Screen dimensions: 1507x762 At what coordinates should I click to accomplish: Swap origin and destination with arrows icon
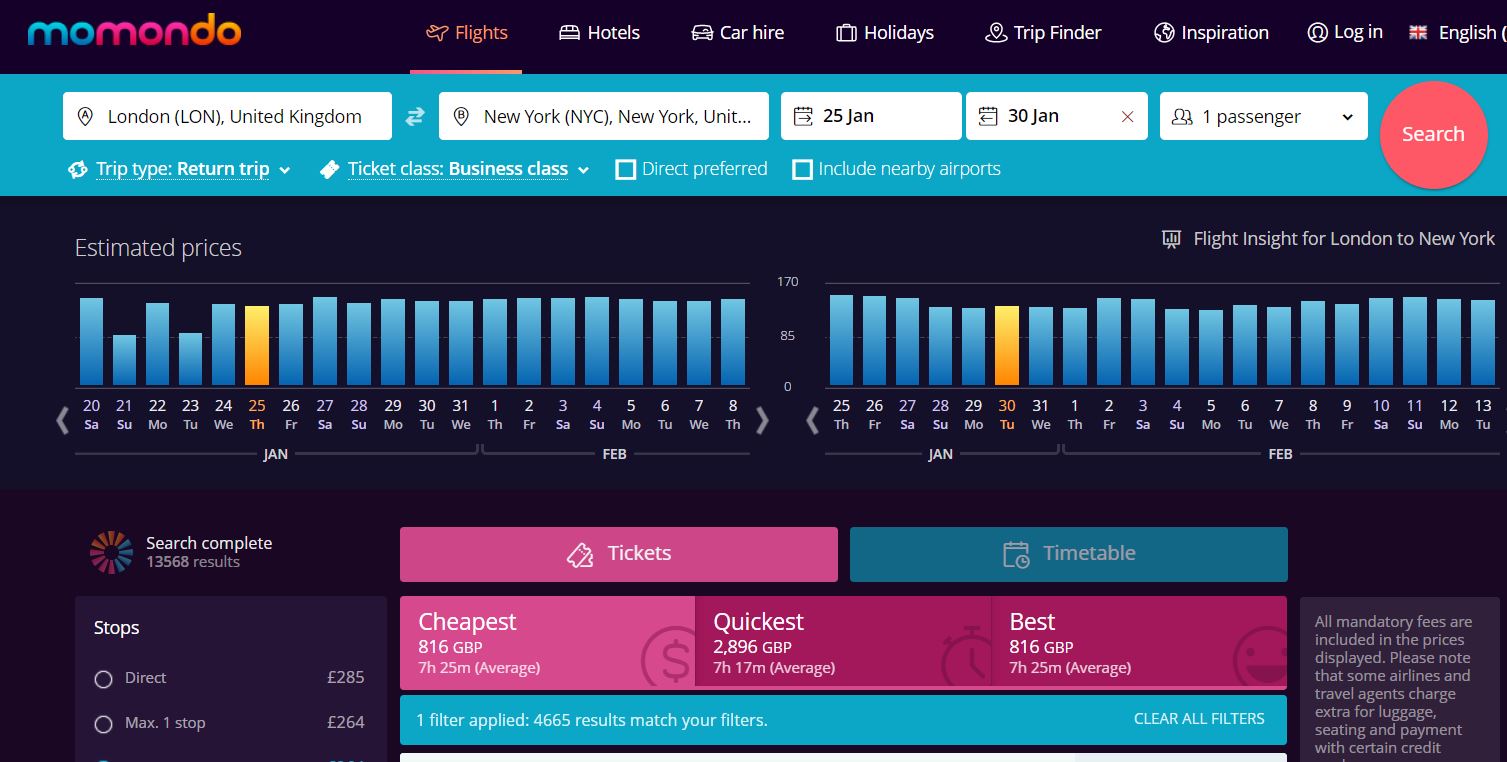pyautogui.click(x=415, y=117)
